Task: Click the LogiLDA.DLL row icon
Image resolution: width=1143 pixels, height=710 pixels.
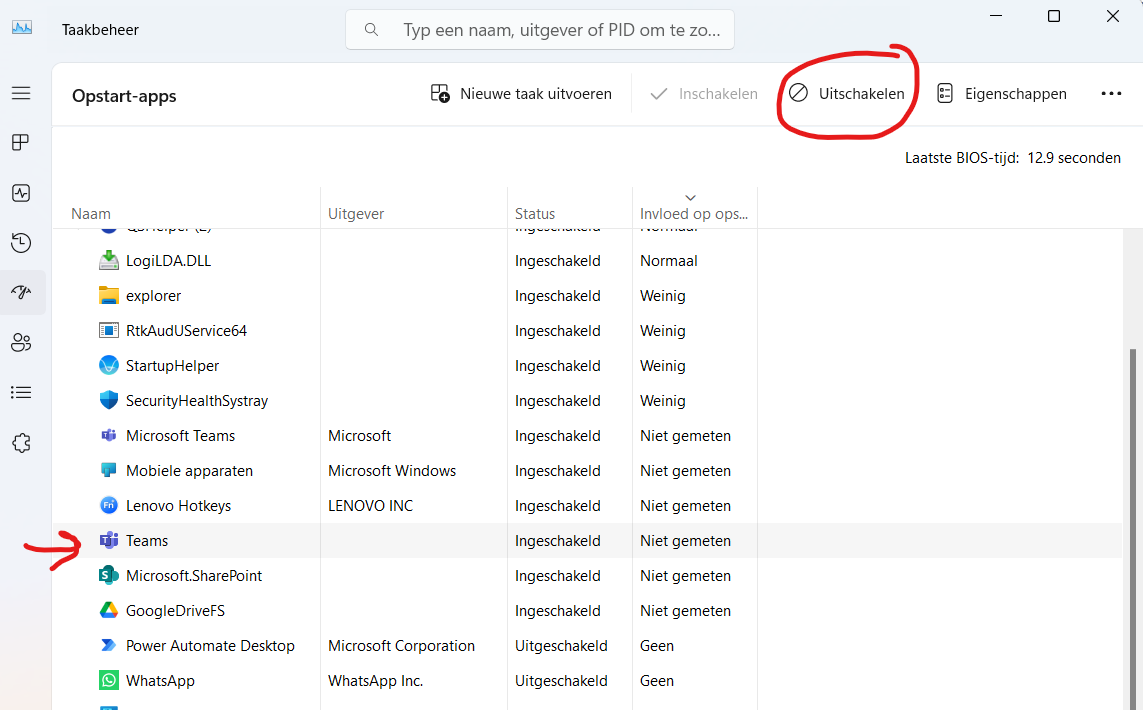Action: coord(109,260)
